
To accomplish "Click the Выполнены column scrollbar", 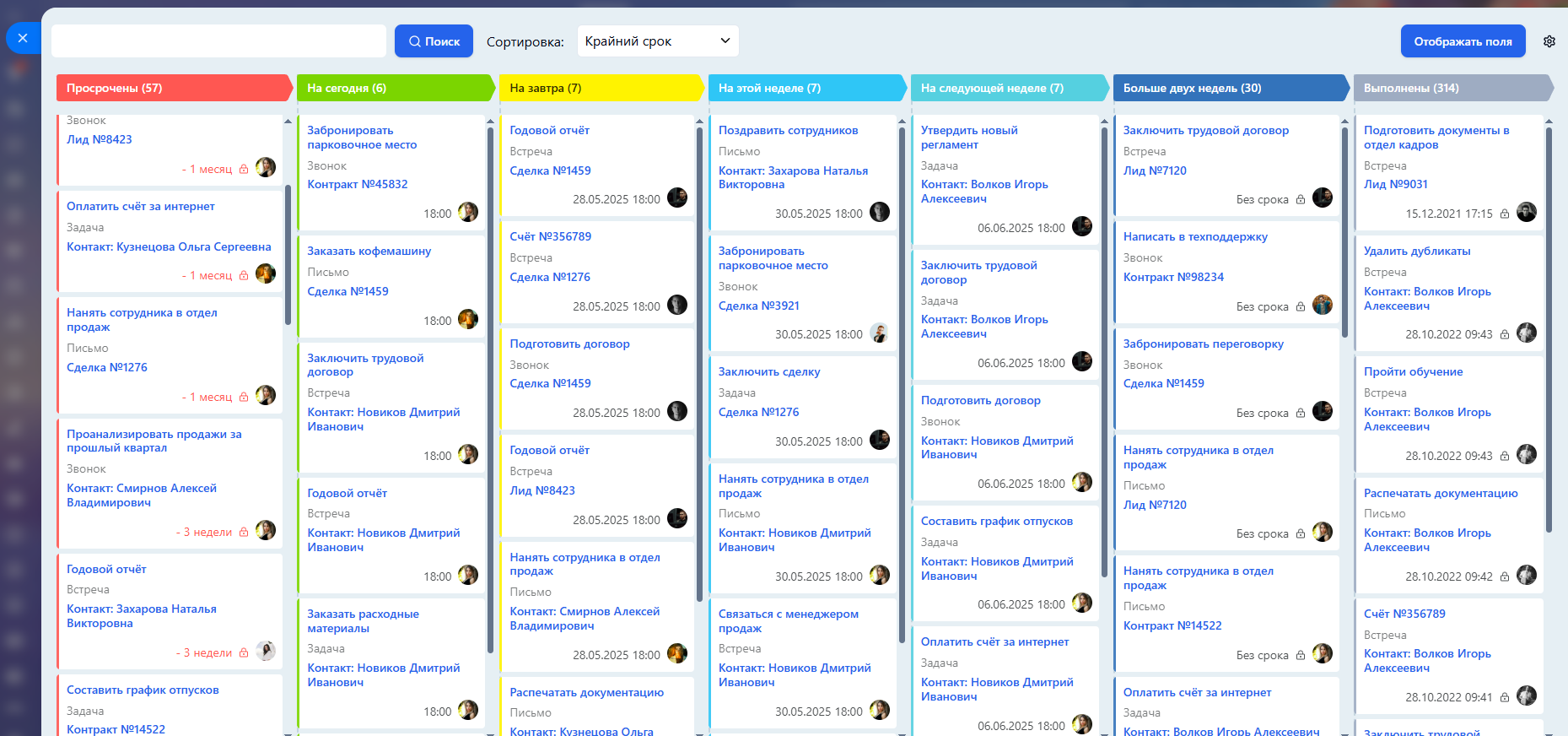I will (x=1549, y=329).
